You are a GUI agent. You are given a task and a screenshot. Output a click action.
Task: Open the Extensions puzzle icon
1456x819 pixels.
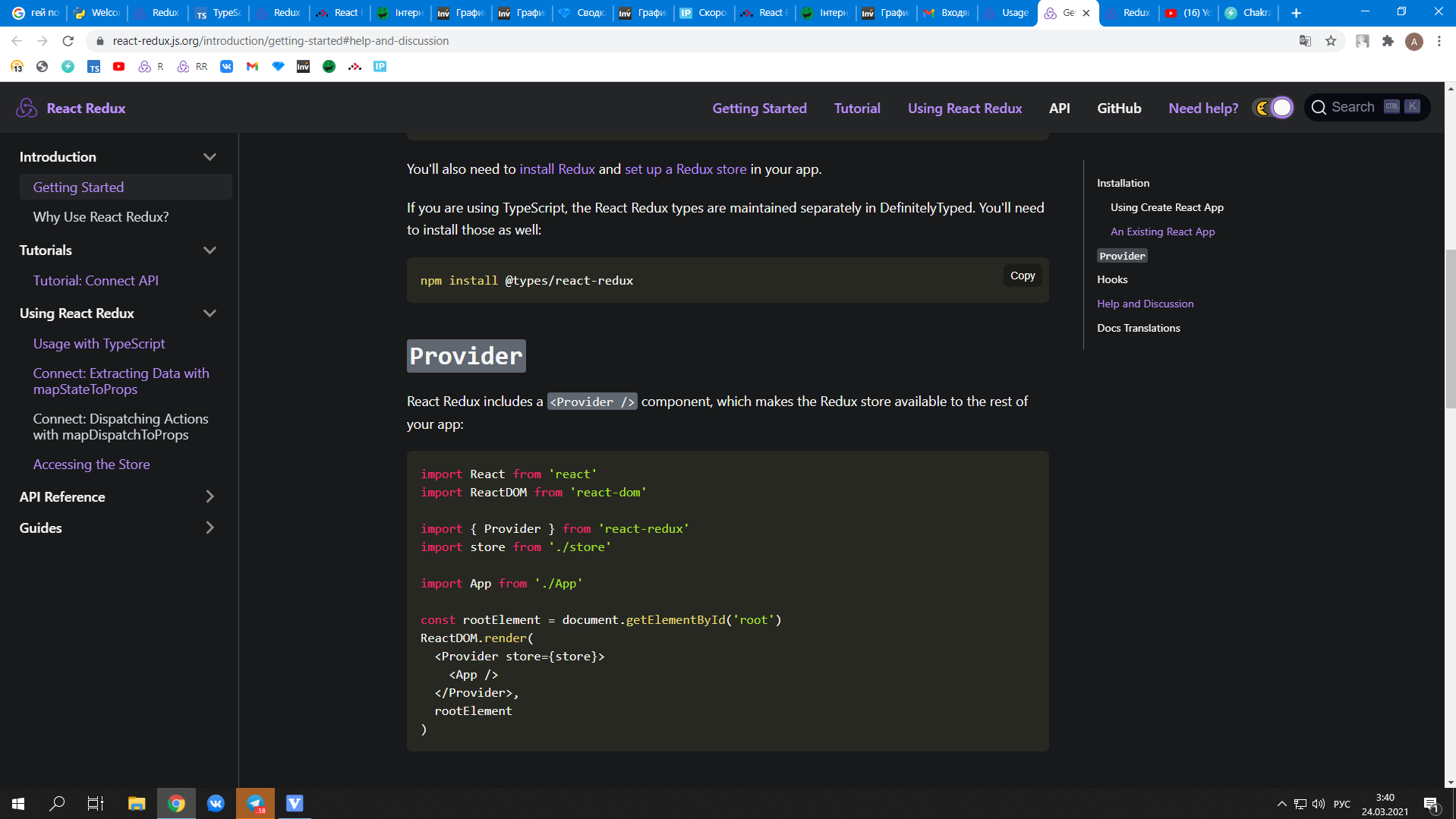click(x=1388, y=41)
